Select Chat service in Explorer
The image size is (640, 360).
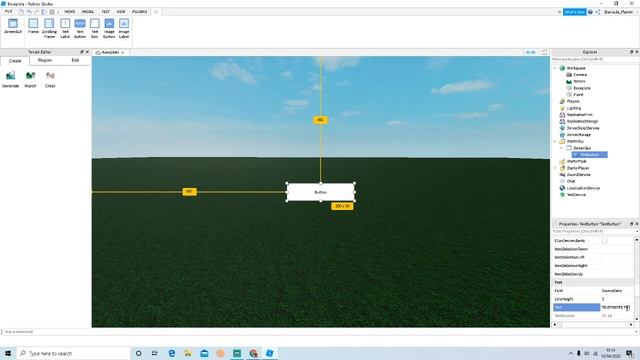click(x=571, y=181)
